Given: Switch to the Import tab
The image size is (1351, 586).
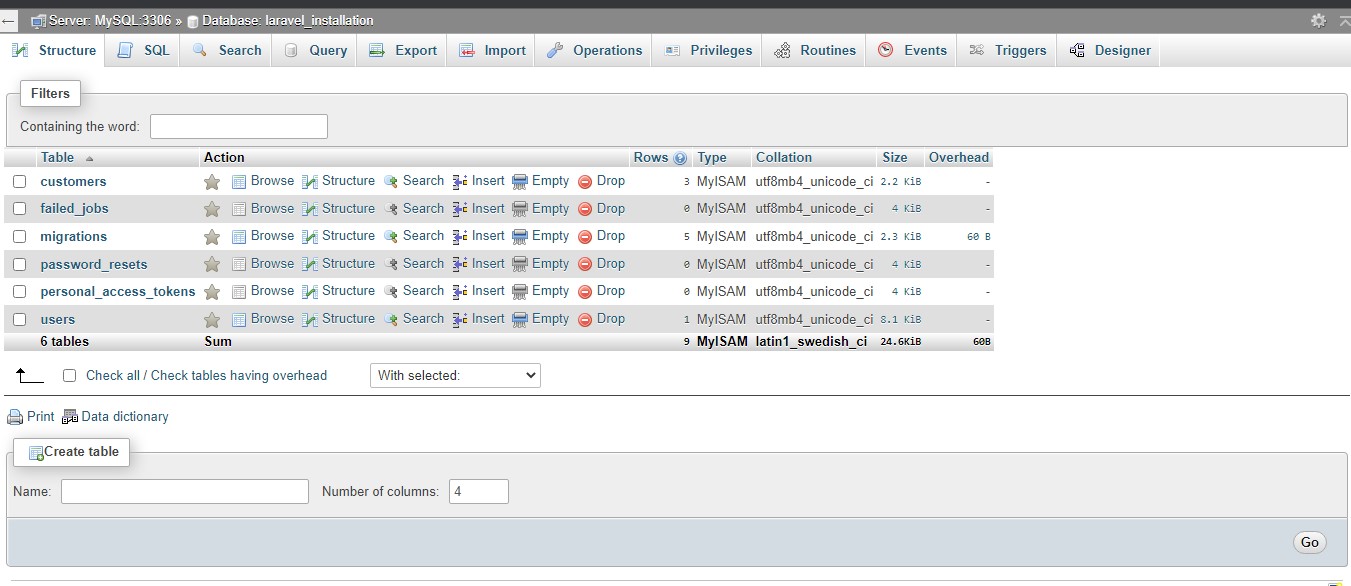Looking at the screenshot, I should [492, 51].
